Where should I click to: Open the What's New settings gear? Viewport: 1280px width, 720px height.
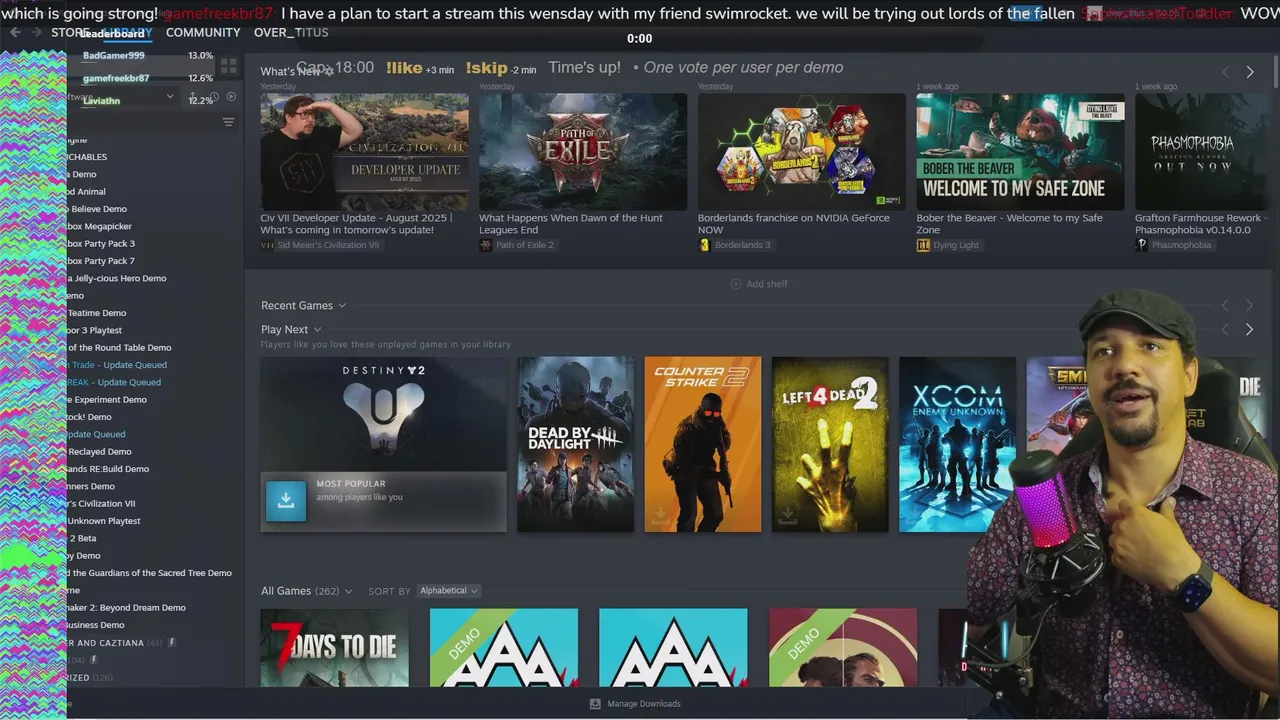[x=329, y=72]
